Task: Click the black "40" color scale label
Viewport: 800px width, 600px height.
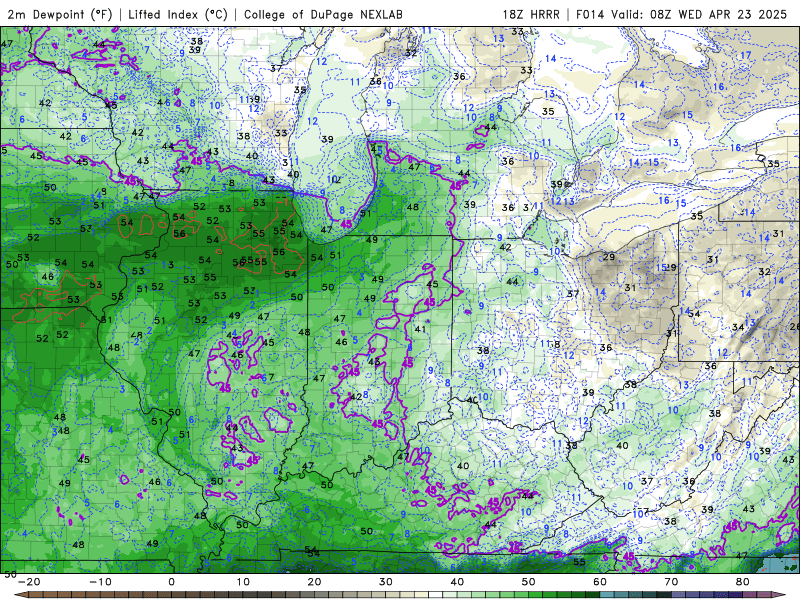Action: tap(457, 582)
